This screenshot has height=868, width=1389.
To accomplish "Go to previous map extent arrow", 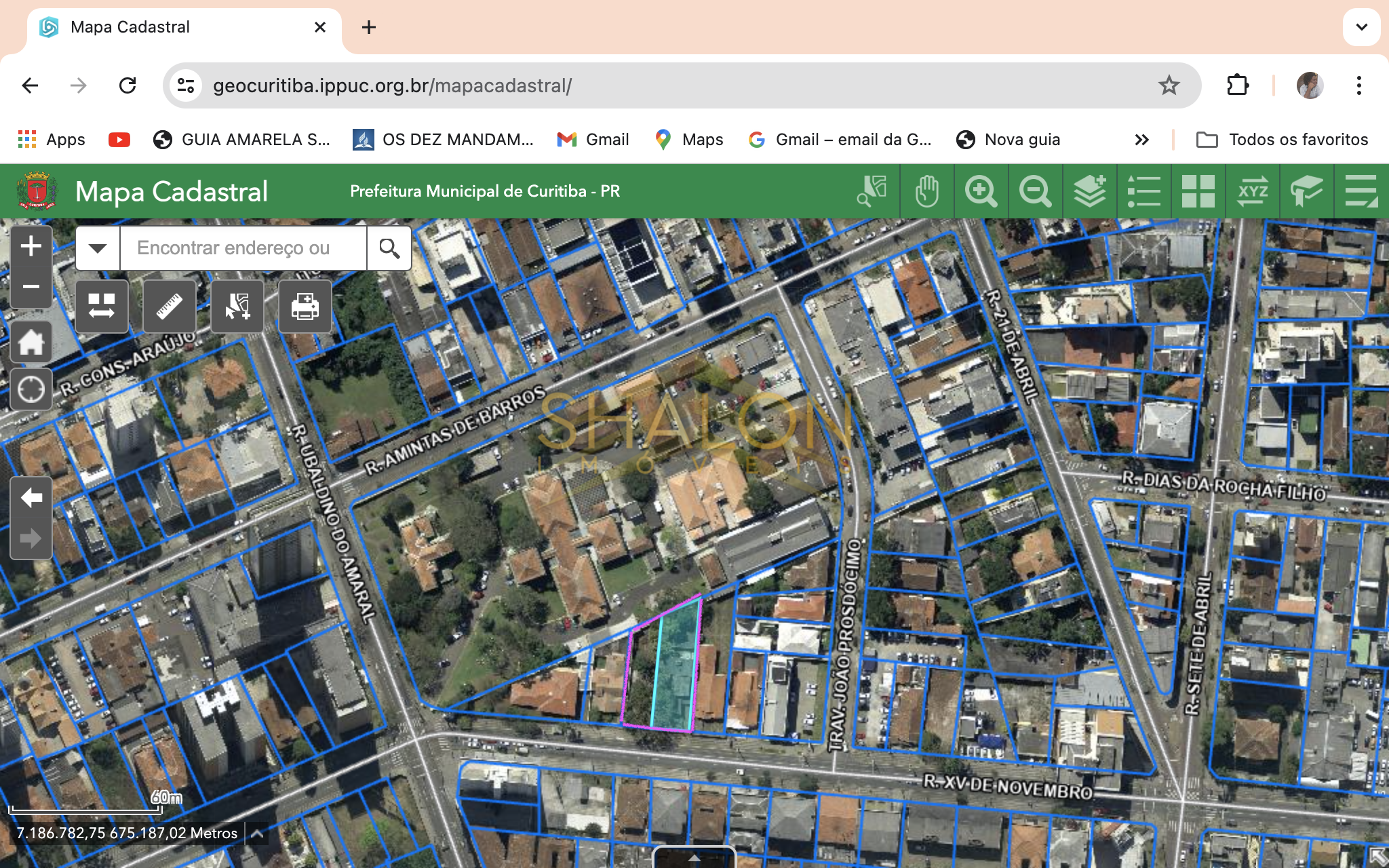I will click(31, 498).
